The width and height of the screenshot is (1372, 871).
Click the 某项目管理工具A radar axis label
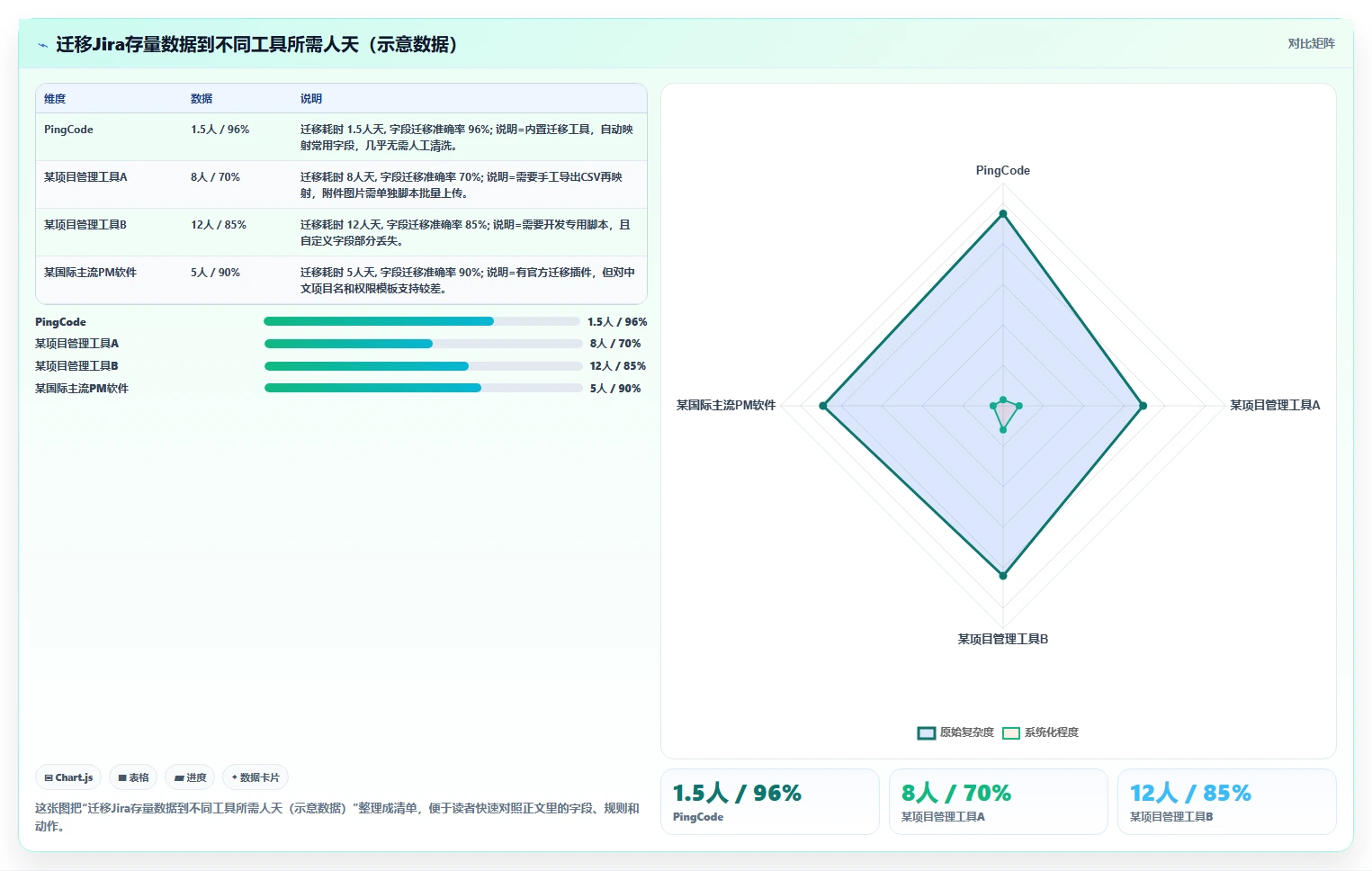1275,405
